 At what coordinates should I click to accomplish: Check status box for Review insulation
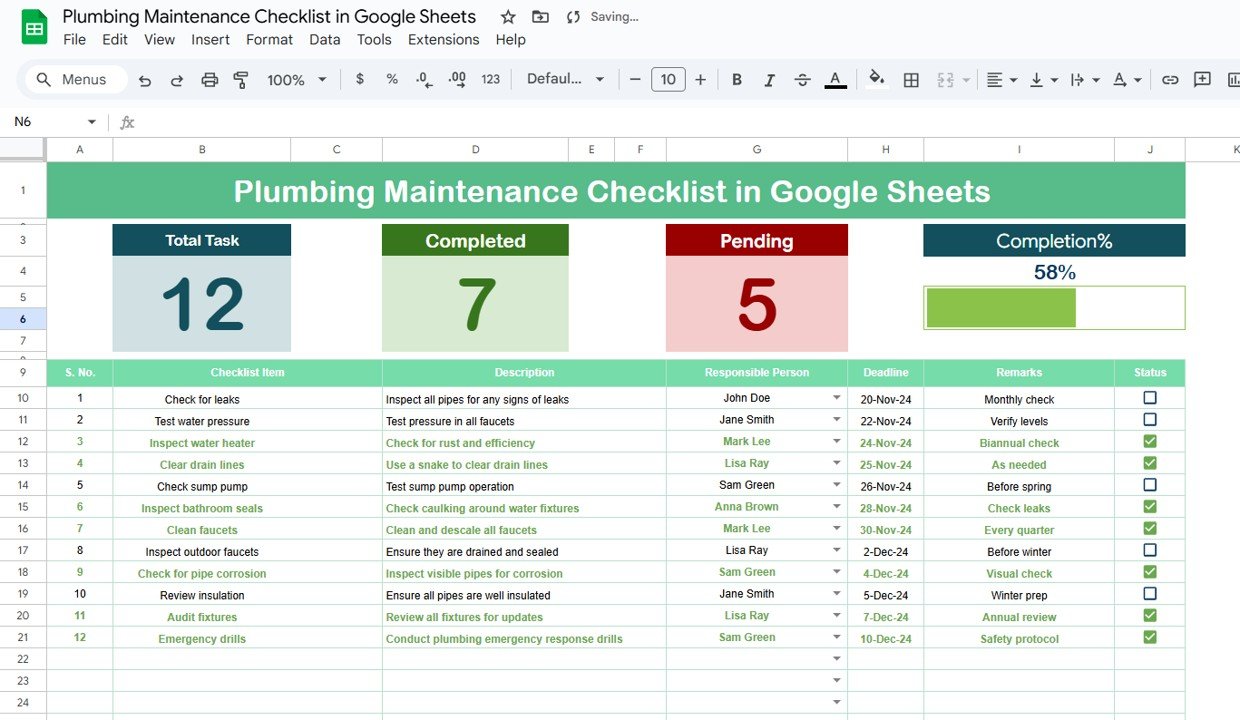[x=1150, y=594]
